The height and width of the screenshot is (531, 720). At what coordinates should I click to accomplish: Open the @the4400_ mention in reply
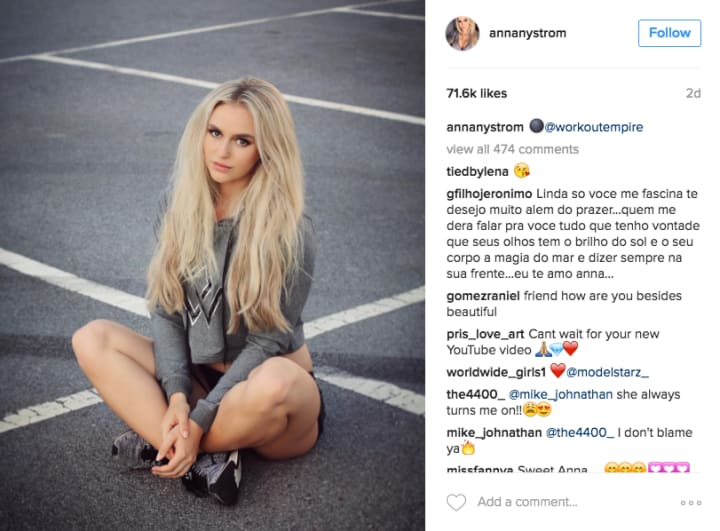(579, 432)
